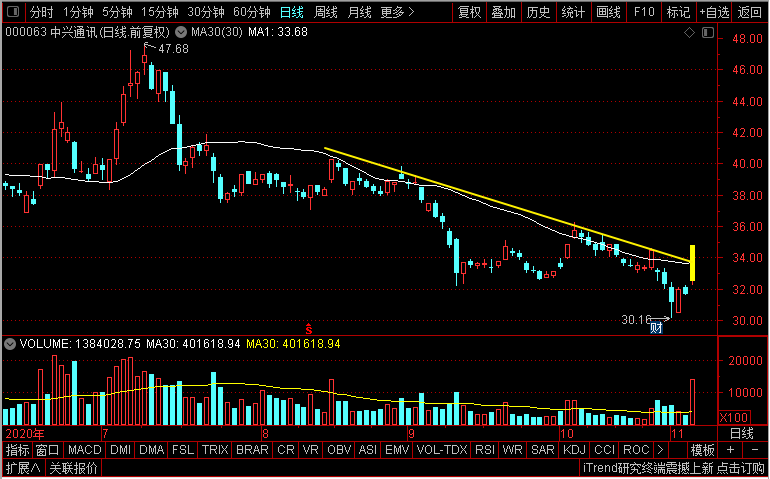The height and width of the screenshot is (479, 770).
Task: Click the 财 financial event icon
Action: [x=656, y=327]
